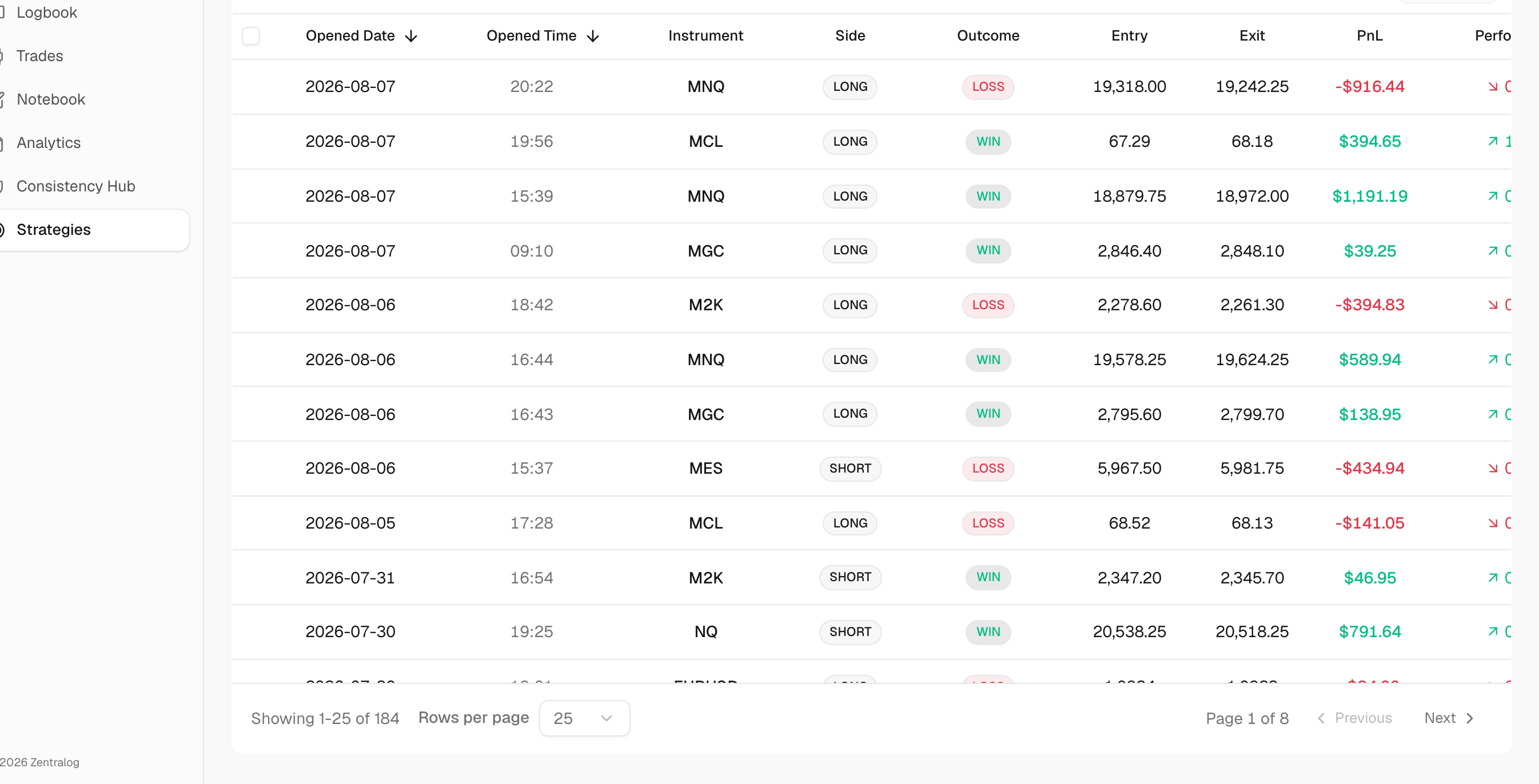Click the down-trend arrow in the -$394.83 row
The height and width of the screenshot is (784, 1539).
(x=1493, y=305)
